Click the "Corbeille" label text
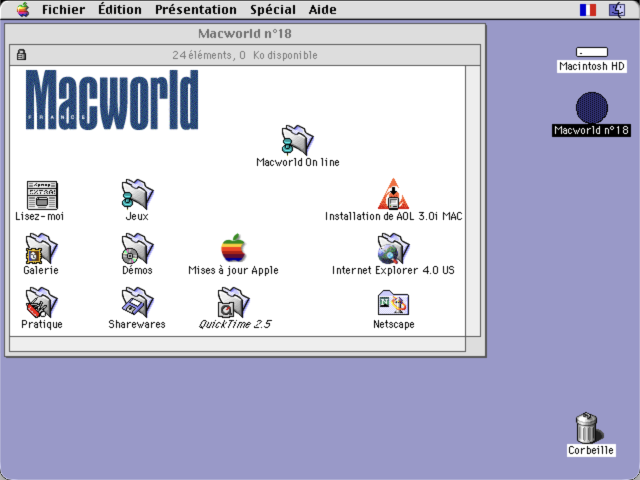The image size is (640, 480). 591,450
